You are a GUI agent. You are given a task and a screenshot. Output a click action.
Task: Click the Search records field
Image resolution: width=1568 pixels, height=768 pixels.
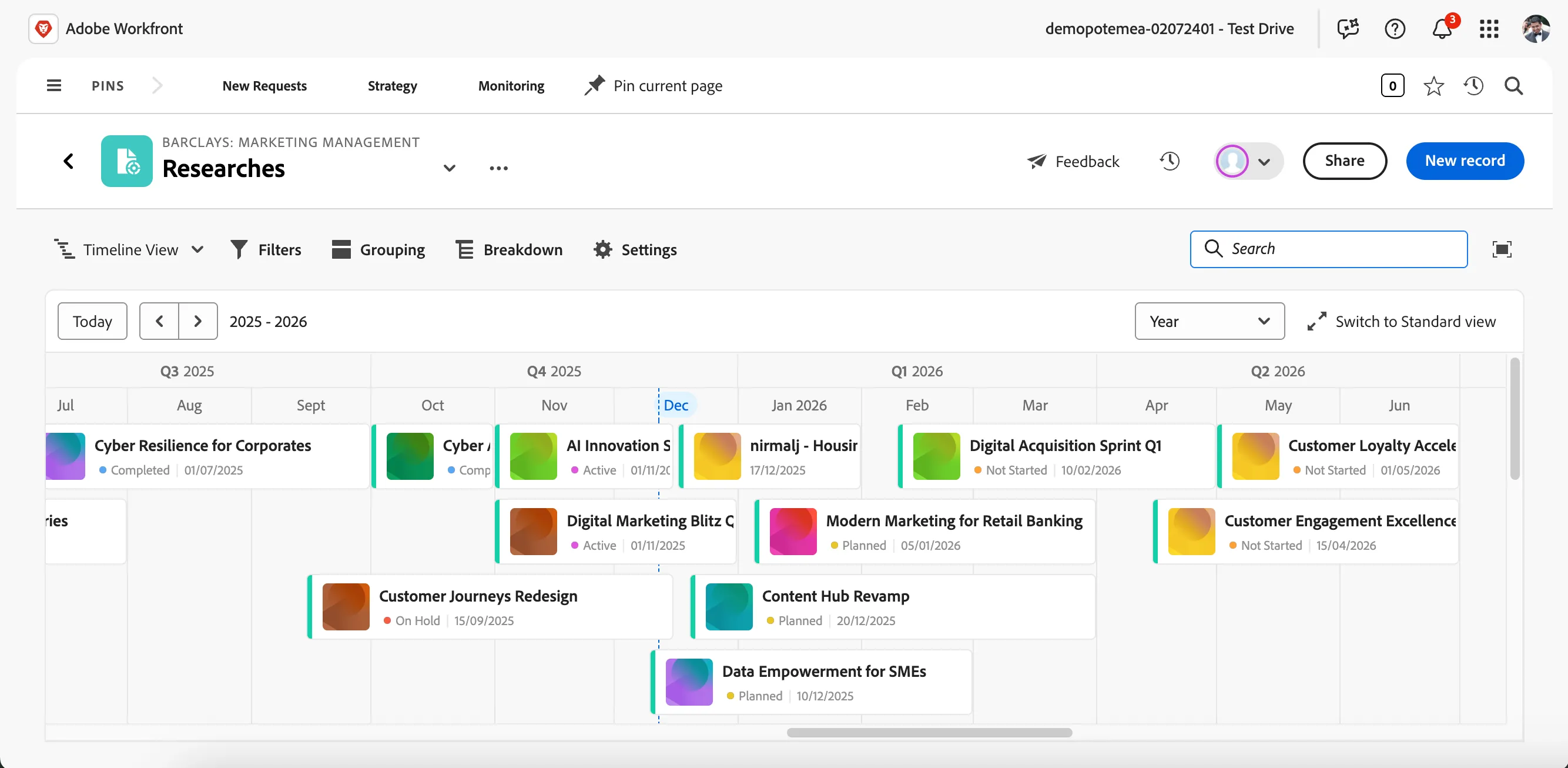pos(1328,249)
